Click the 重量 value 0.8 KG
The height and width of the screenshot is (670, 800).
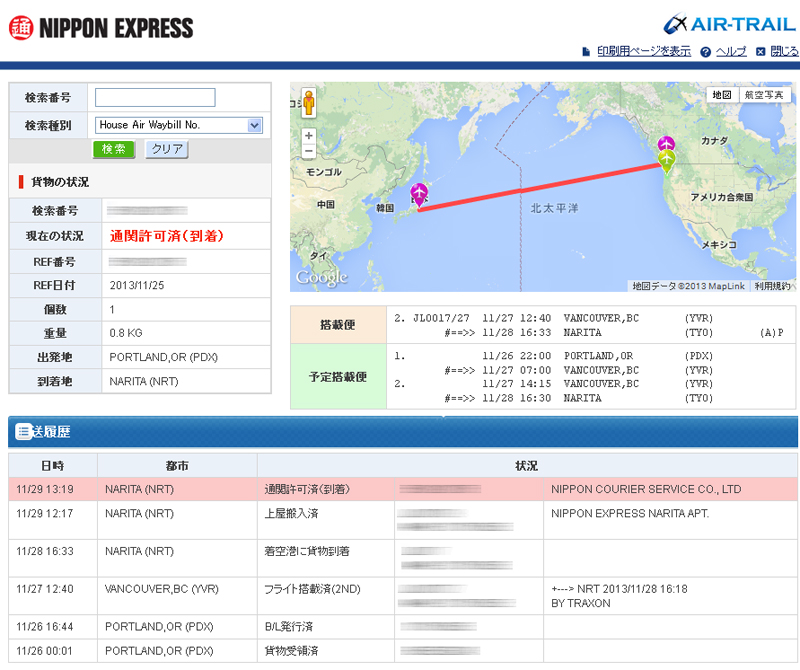[126, 333]
